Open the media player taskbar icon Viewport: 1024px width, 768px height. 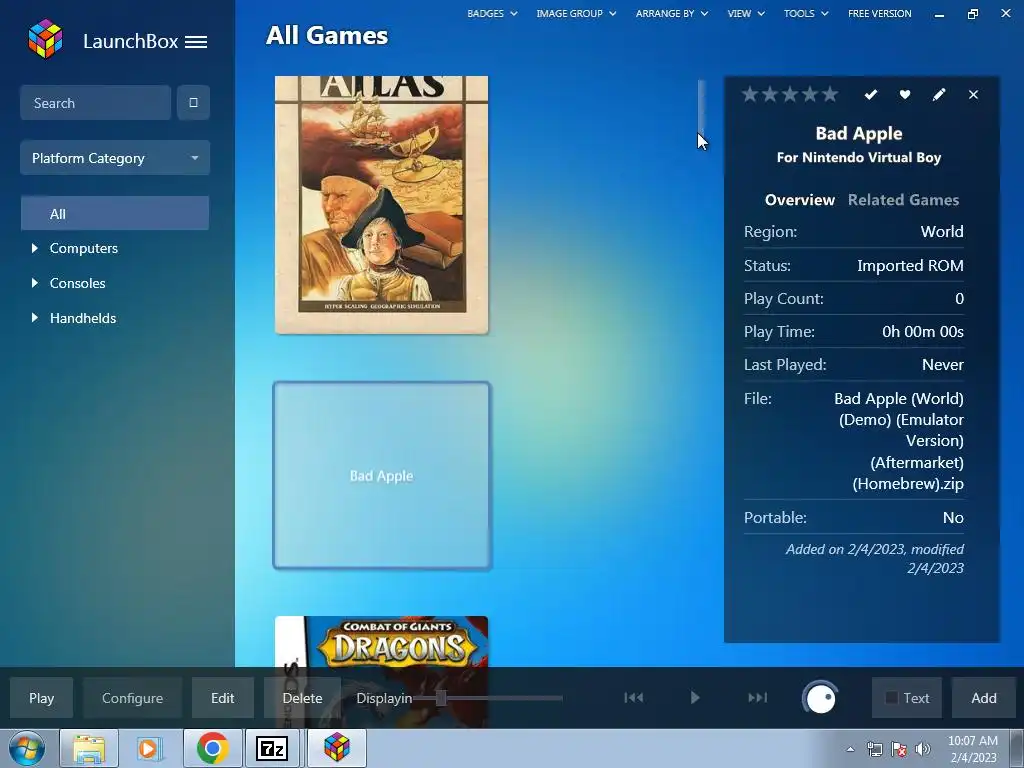150,748
